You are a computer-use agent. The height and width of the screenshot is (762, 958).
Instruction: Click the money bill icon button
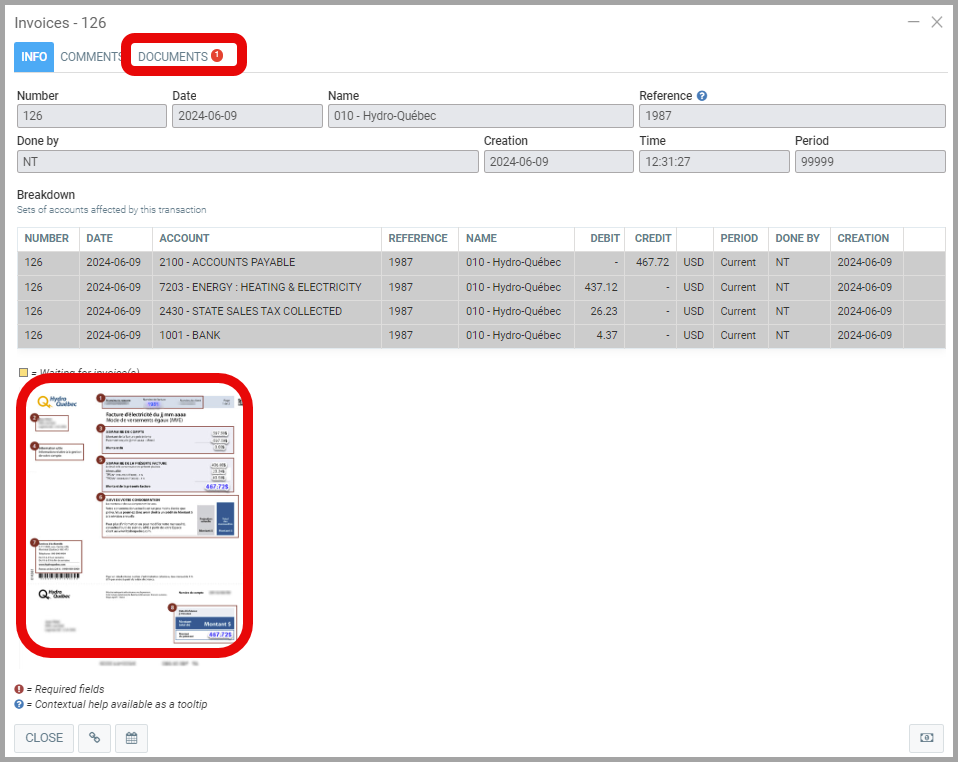pos(926,738)
